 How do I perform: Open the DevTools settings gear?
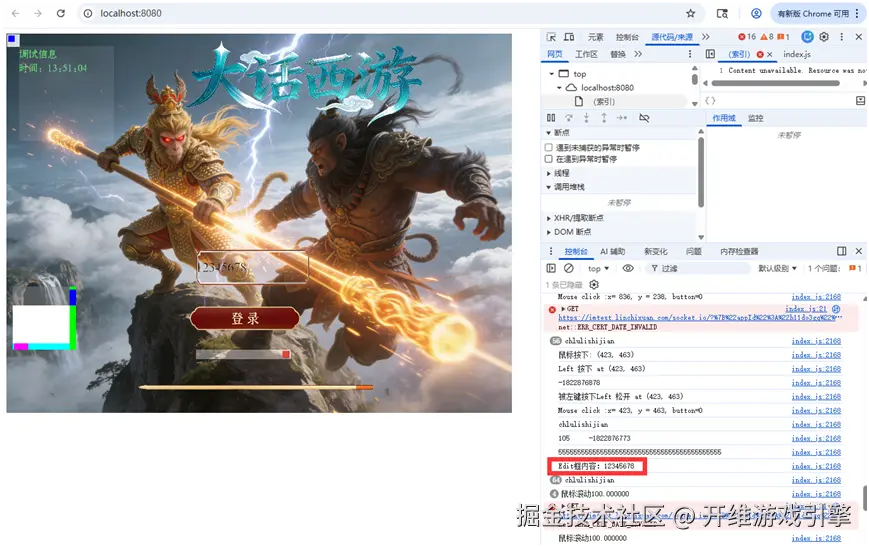tap(824, 37)
